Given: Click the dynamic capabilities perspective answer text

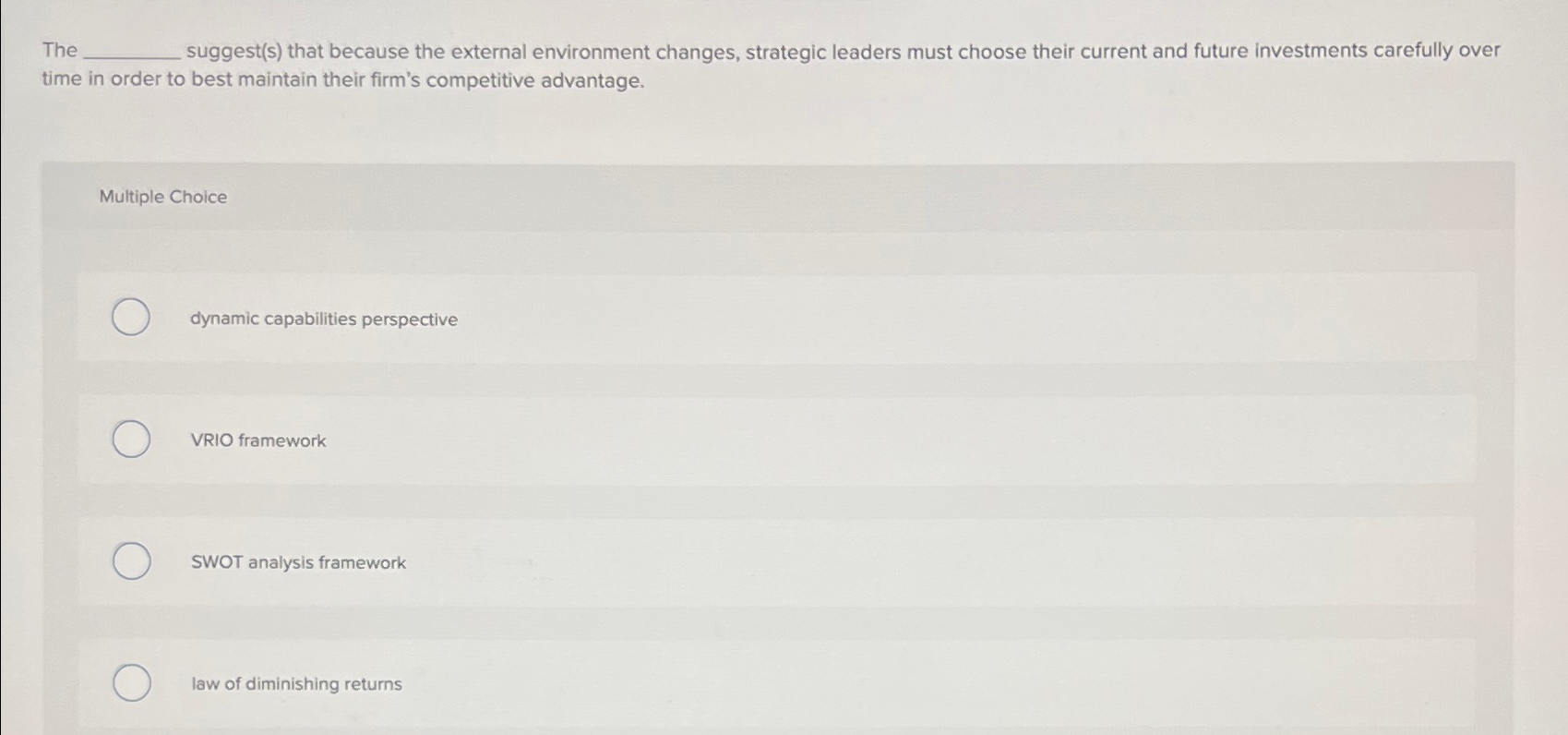Looking at the screenshot, I should 323,319.
